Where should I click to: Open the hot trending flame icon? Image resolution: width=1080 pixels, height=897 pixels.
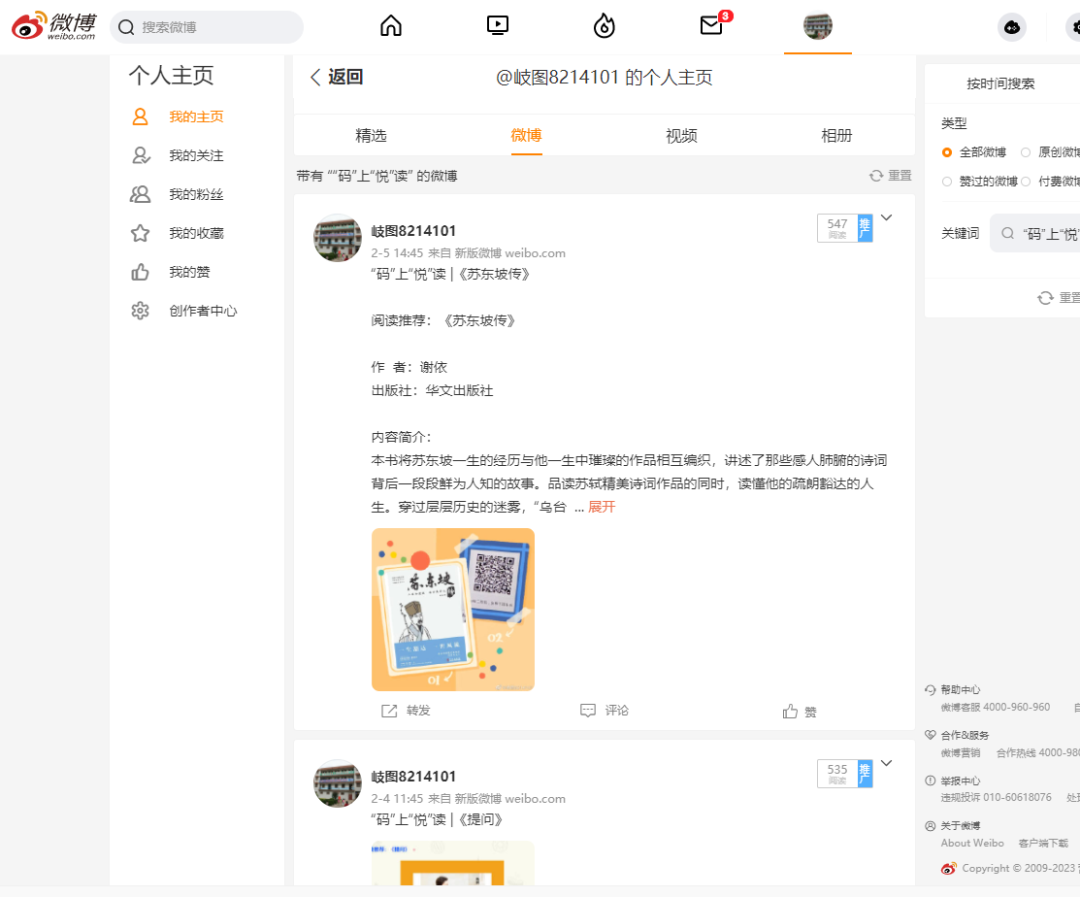click(x=604, y=26)
